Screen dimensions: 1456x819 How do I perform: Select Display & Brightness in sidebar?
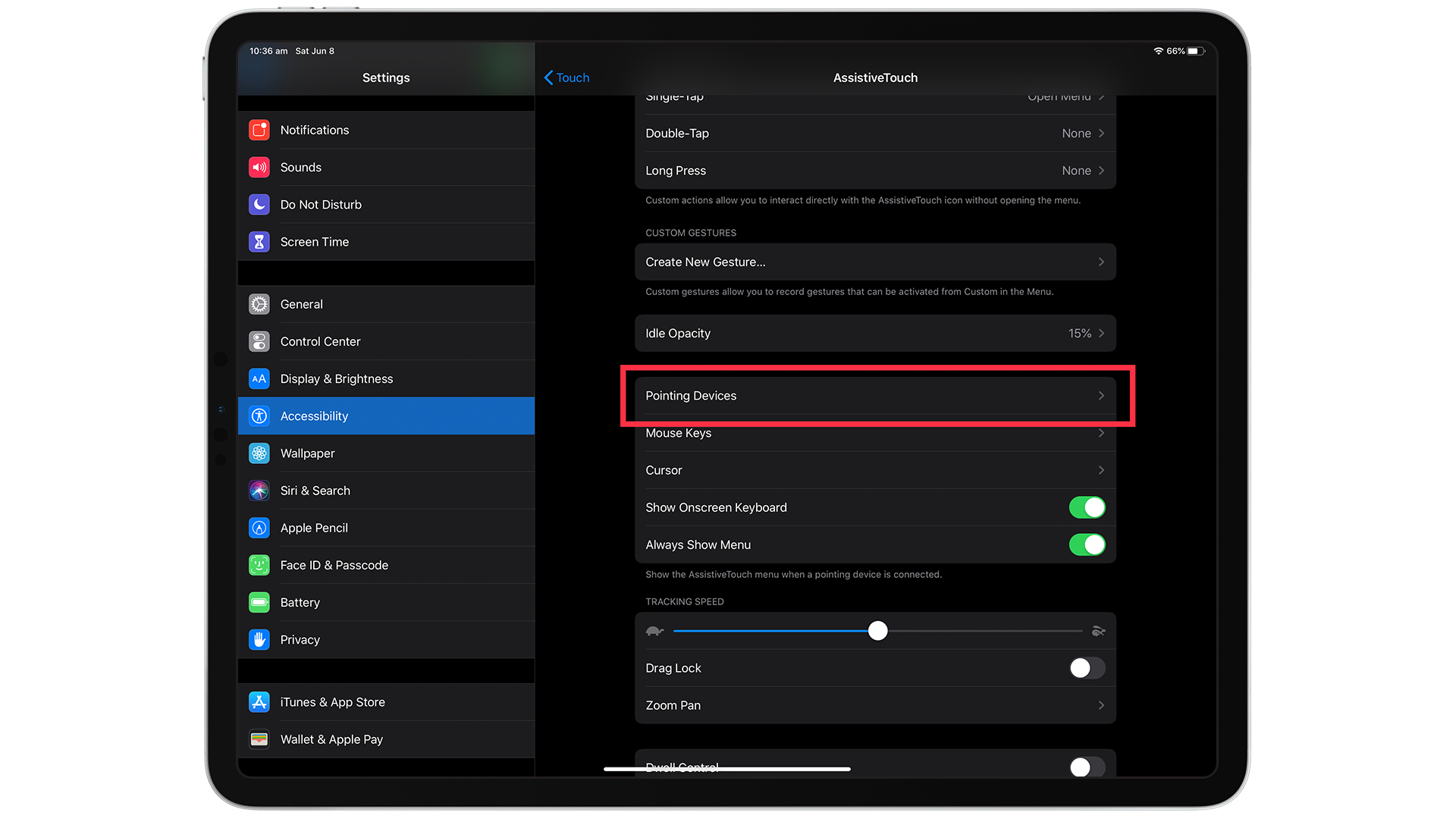click(x=386, y=378)
